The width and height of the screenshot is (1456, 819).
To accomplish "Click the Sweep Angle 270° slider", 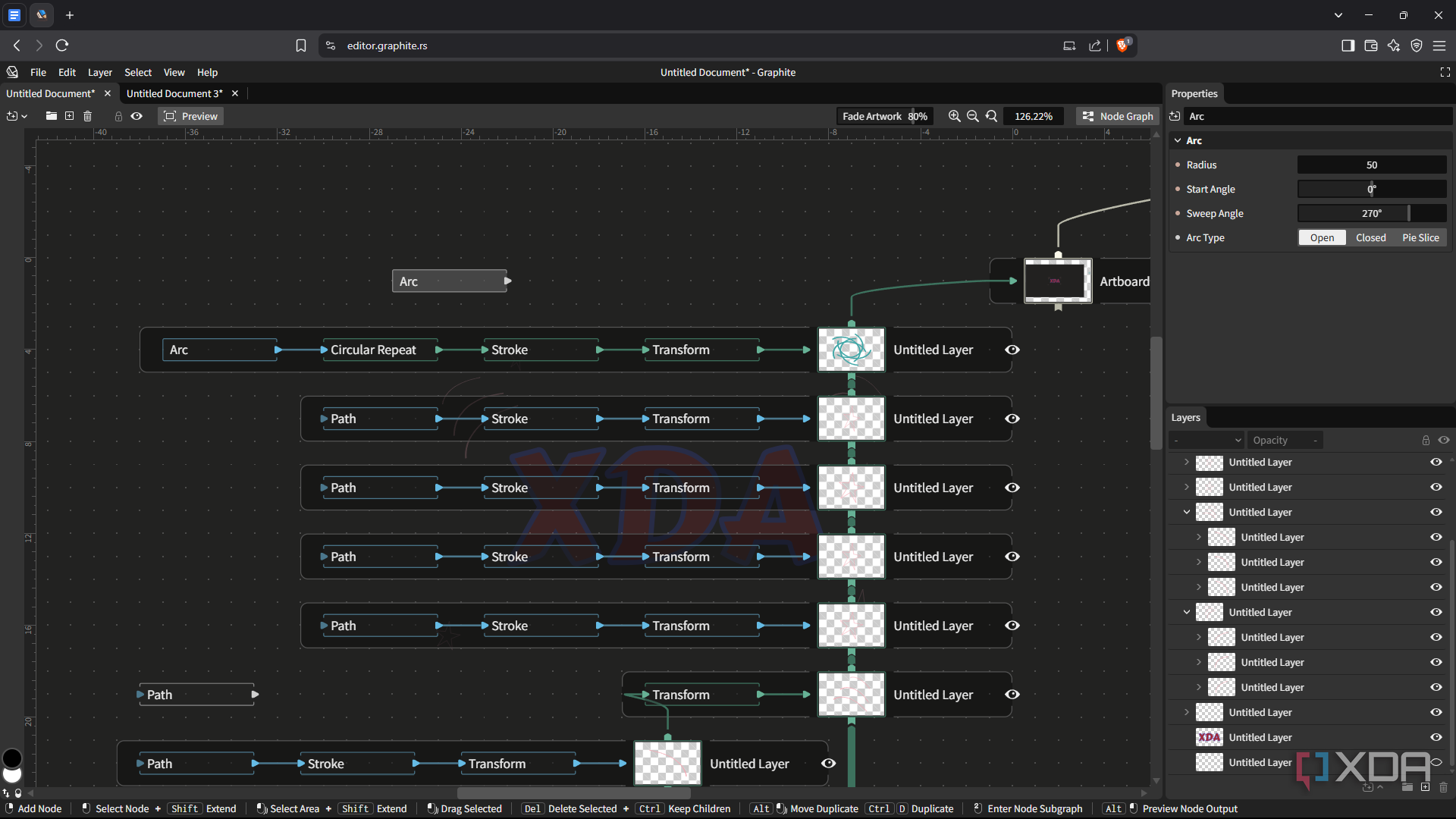I will [x=1372, y=213].
